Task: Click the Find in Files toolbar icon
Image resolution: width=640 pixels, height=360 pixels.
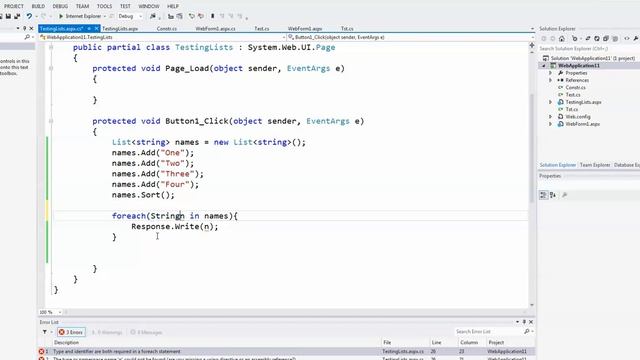Action: (x=153, y=16)
